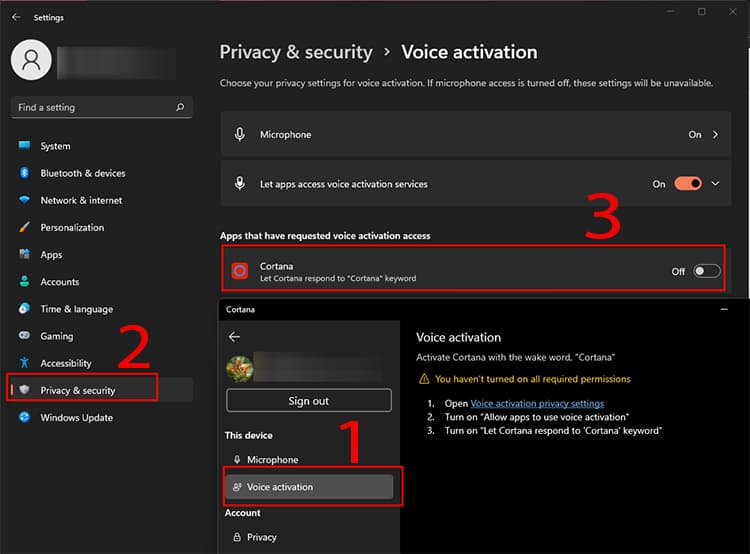Open Privacy under Cortana Account
750x554 pixels.
[309, 537]
